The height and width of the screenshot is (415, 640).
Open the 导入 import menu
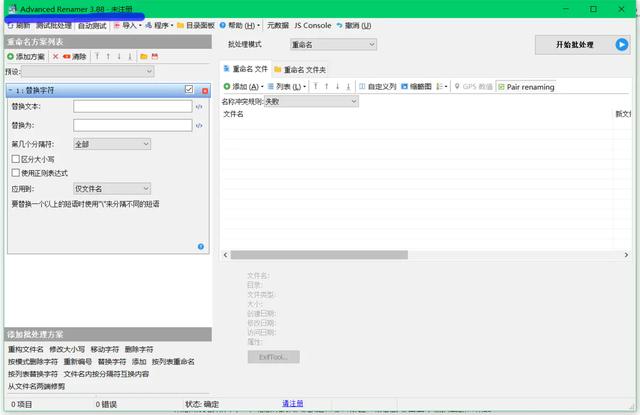128,26
